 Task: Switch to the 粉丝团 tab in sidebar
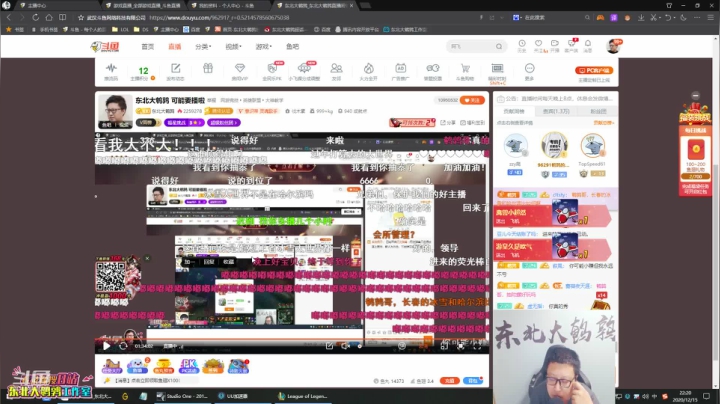coord(598,111)
